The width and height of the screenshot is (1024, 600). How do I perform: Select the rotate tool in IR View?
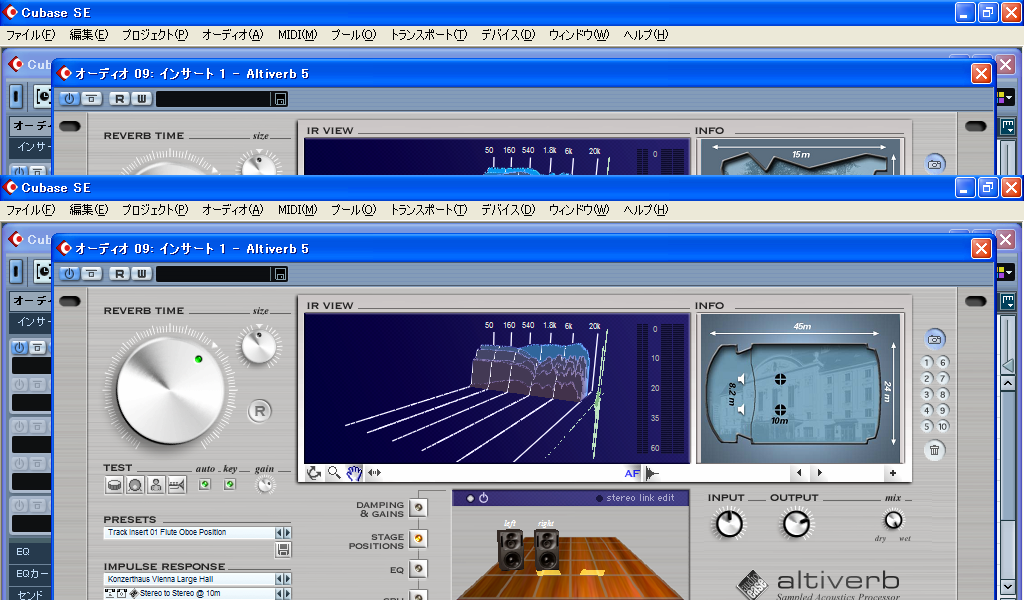tap(314, 473)
